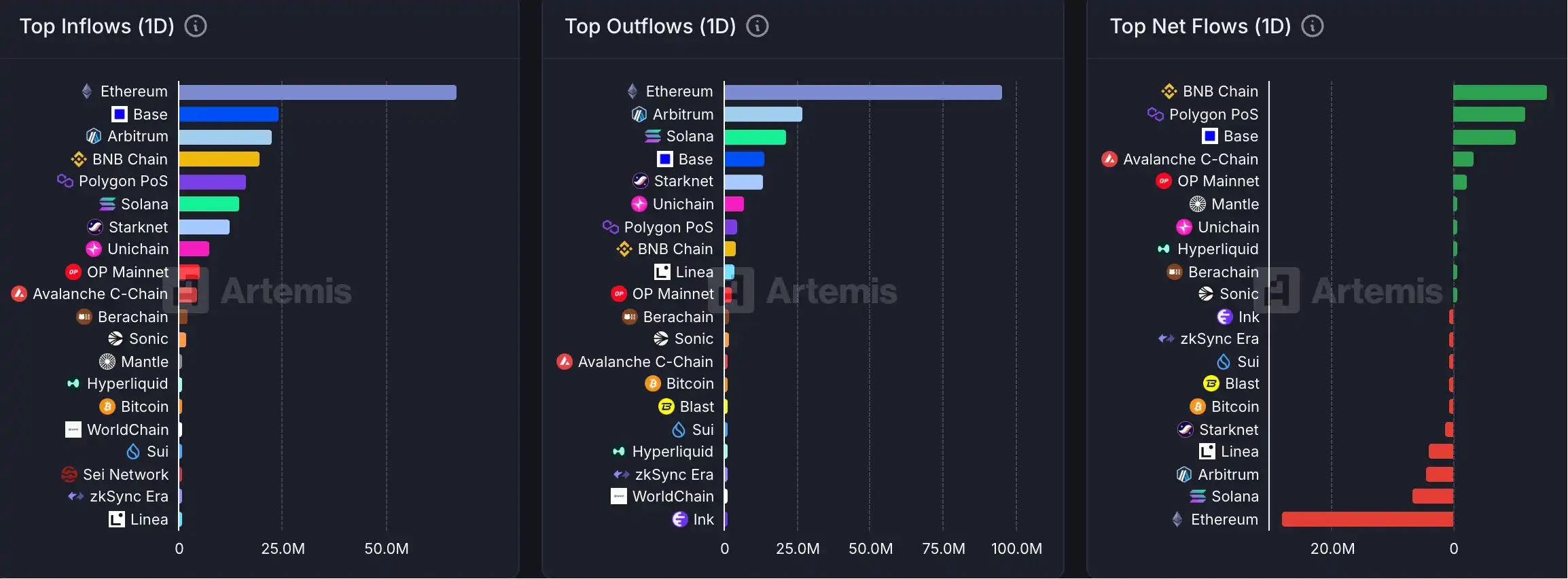Click the Top Inflows (1D) title
This screenshot has height=579, width=1568.
(96, 27)
